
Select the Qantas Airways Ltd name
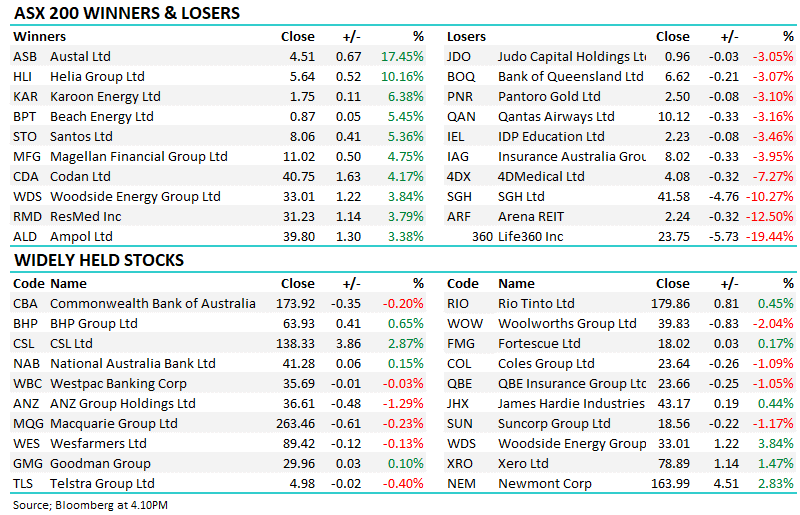tap(556, 116)
